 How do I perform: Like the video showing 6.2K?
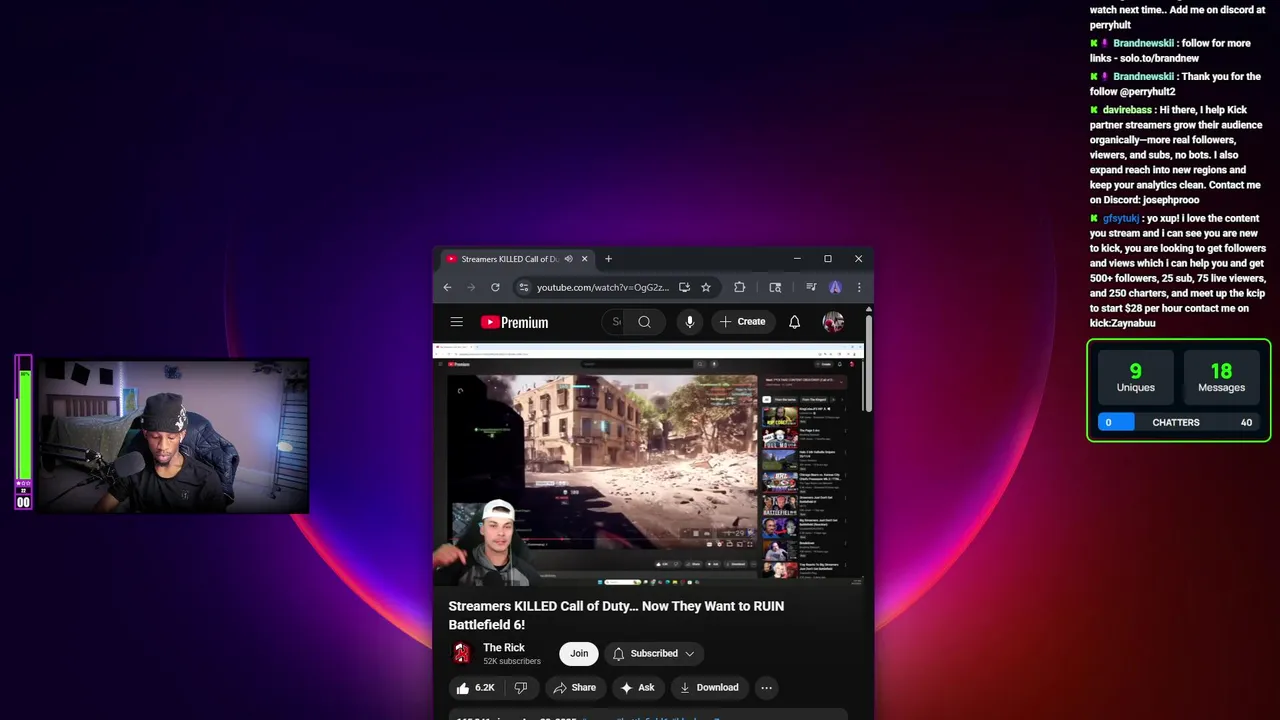(475, 688)
